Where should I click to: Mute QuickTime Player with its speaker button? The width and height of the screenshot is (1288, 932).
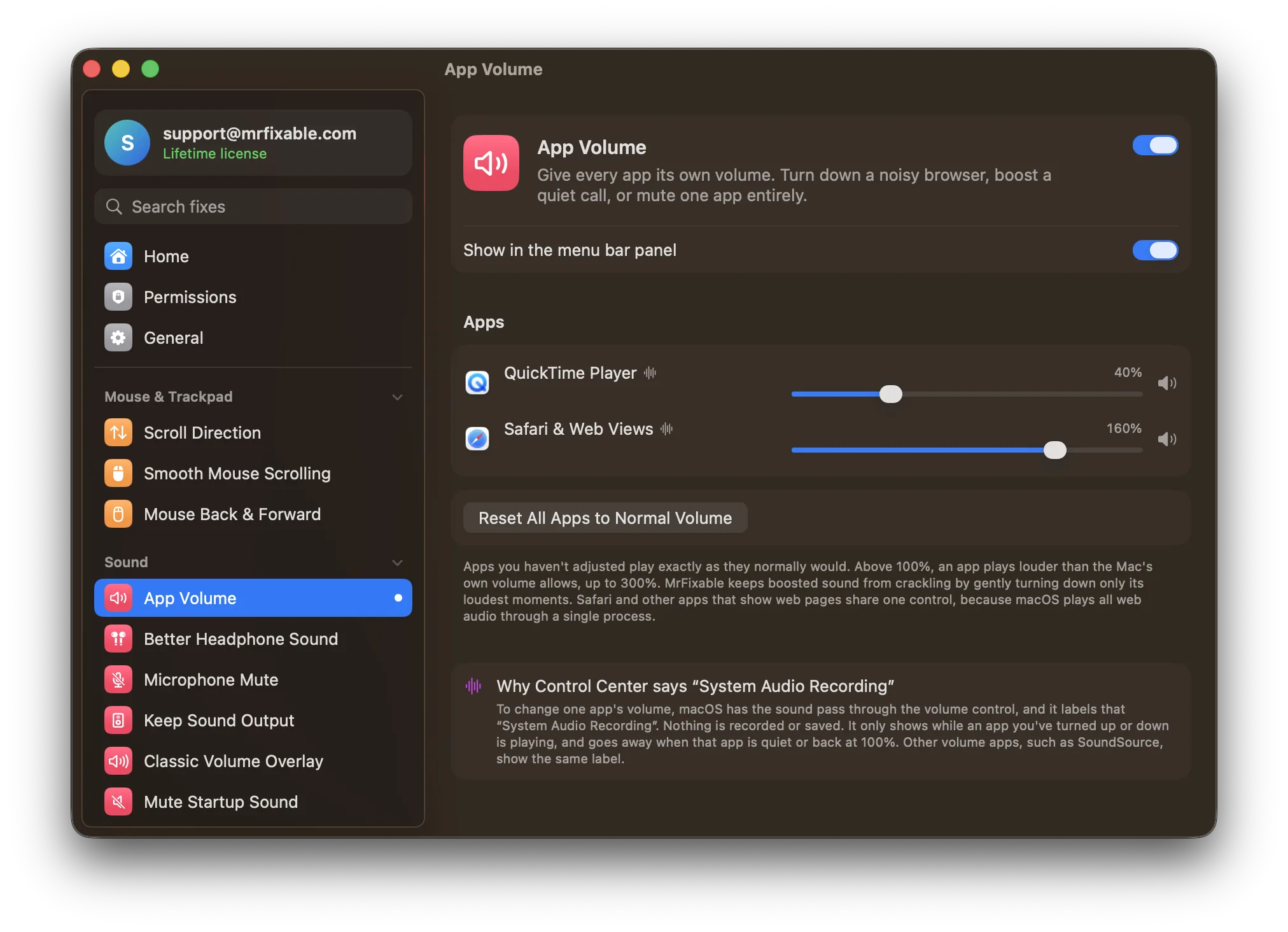click(x=1166, y=383)
